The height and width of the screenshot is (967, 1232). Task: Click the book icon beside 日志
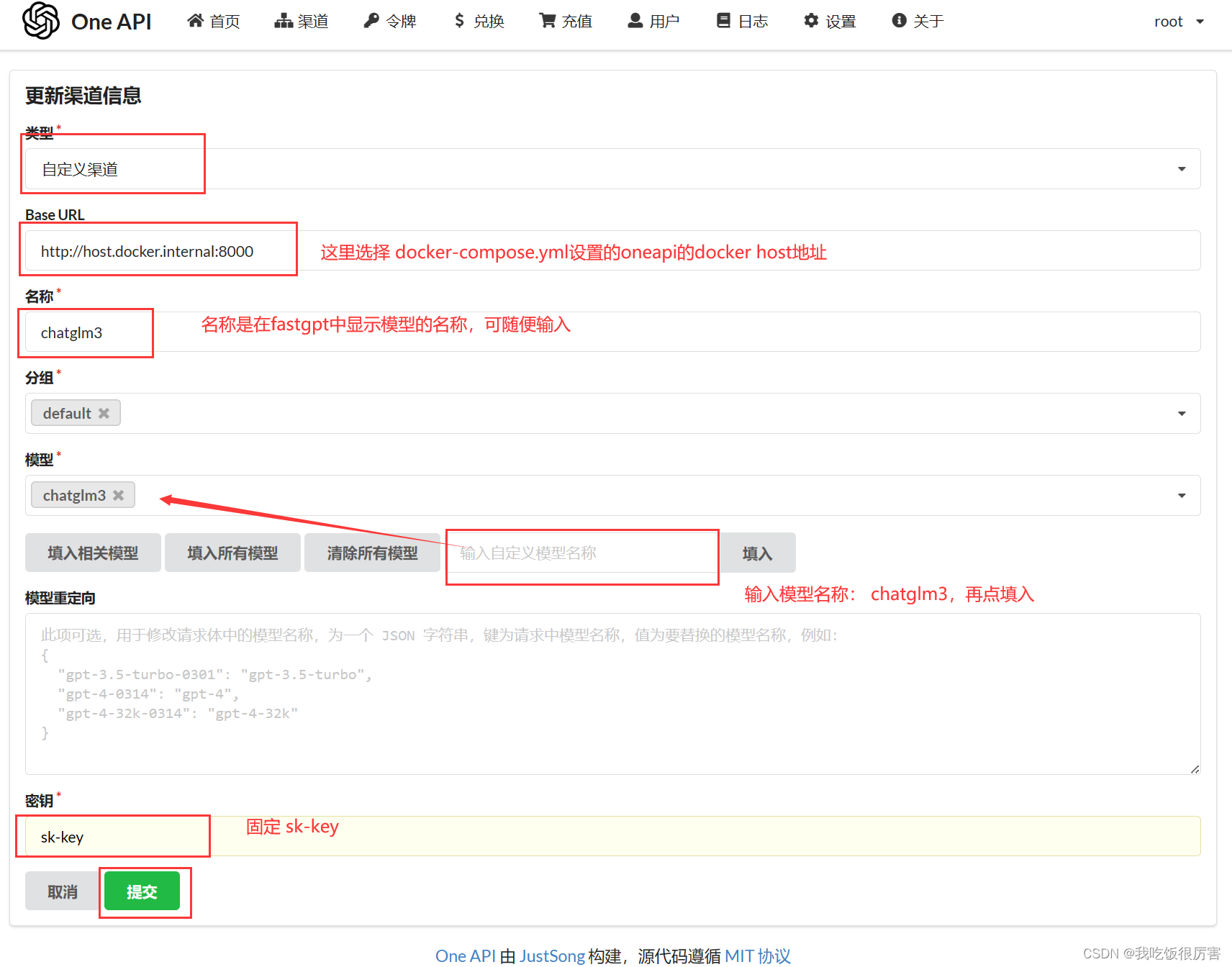pyautogui.click(x=724, y=21)
